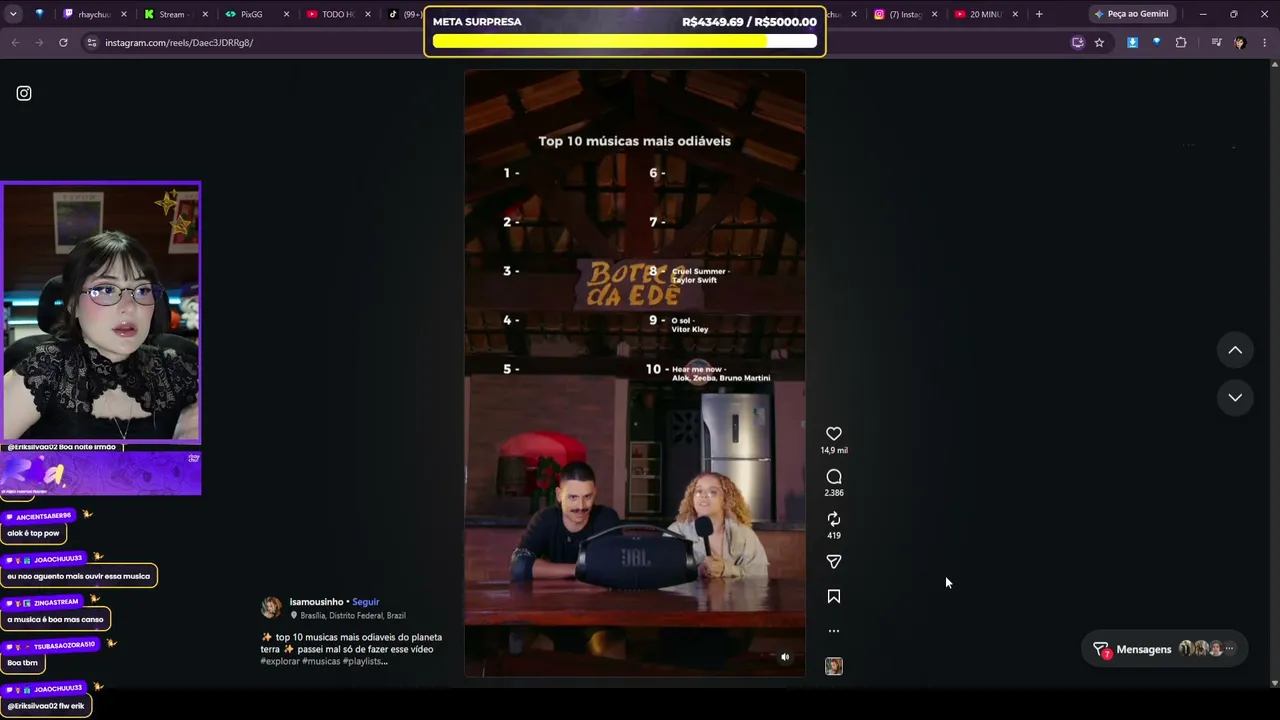Bookmark this page with the star icon
The image size is (1280, 720).
tap(1099, 43)
